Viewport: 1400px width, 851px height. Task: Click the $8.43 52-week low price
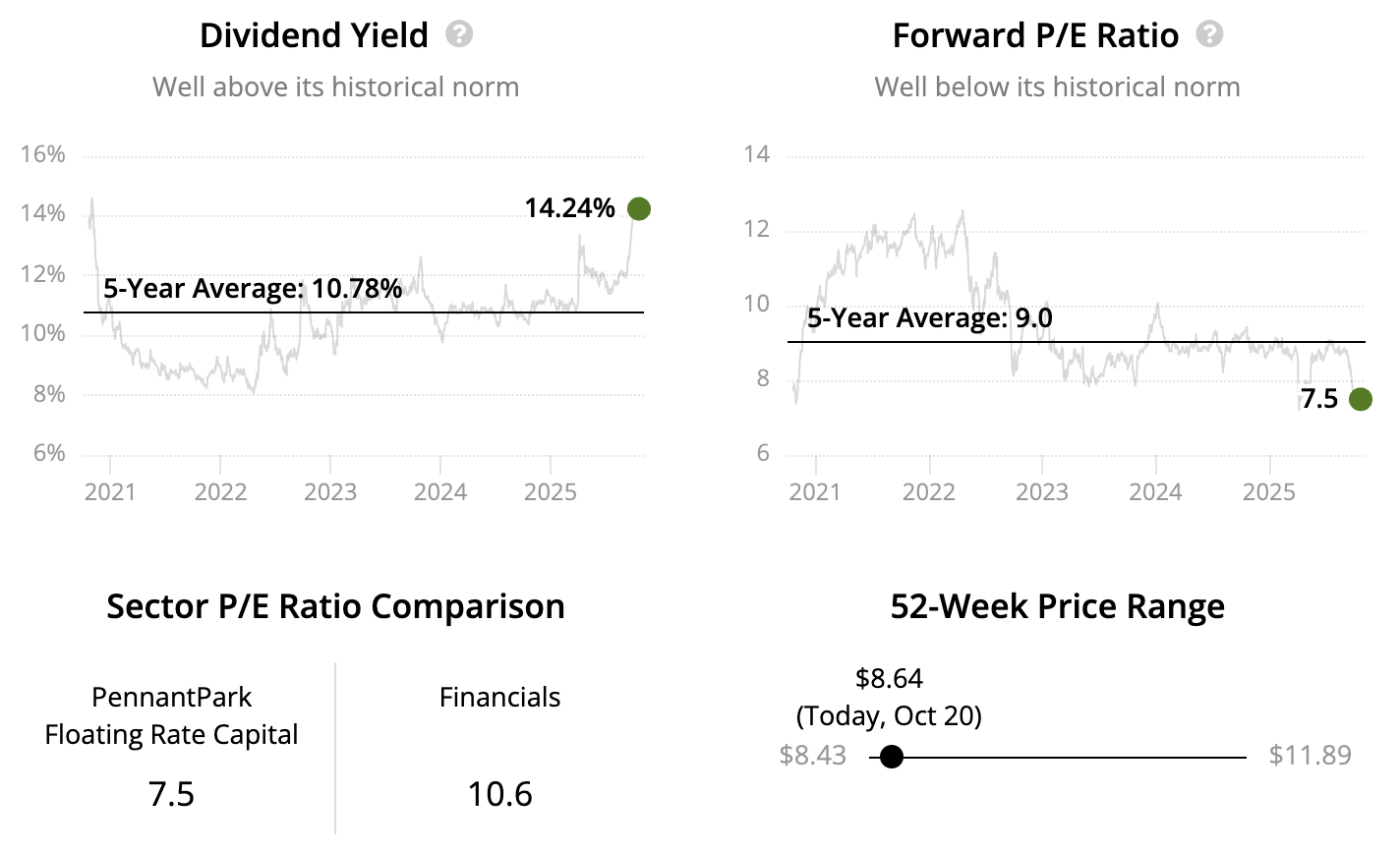coord(813,756)
